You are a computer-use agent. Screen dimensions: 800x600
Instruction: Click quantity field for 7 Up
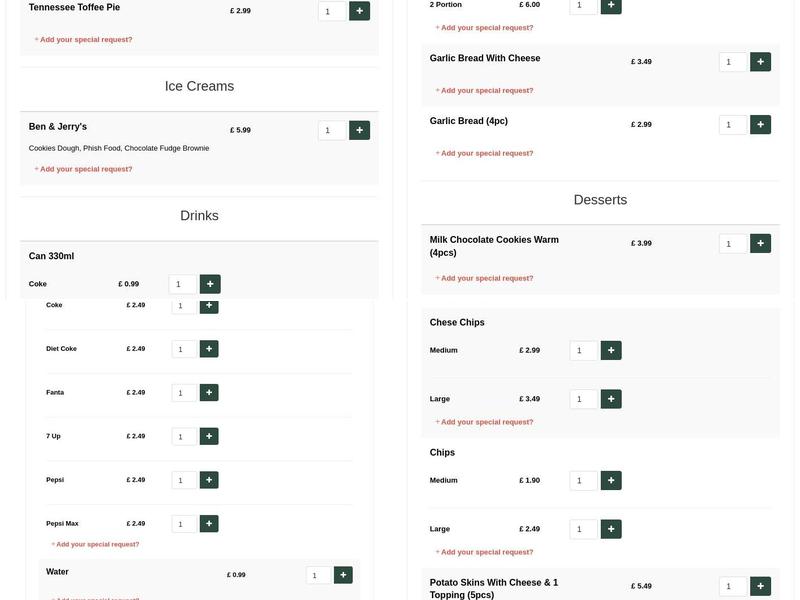coord(184,437)
